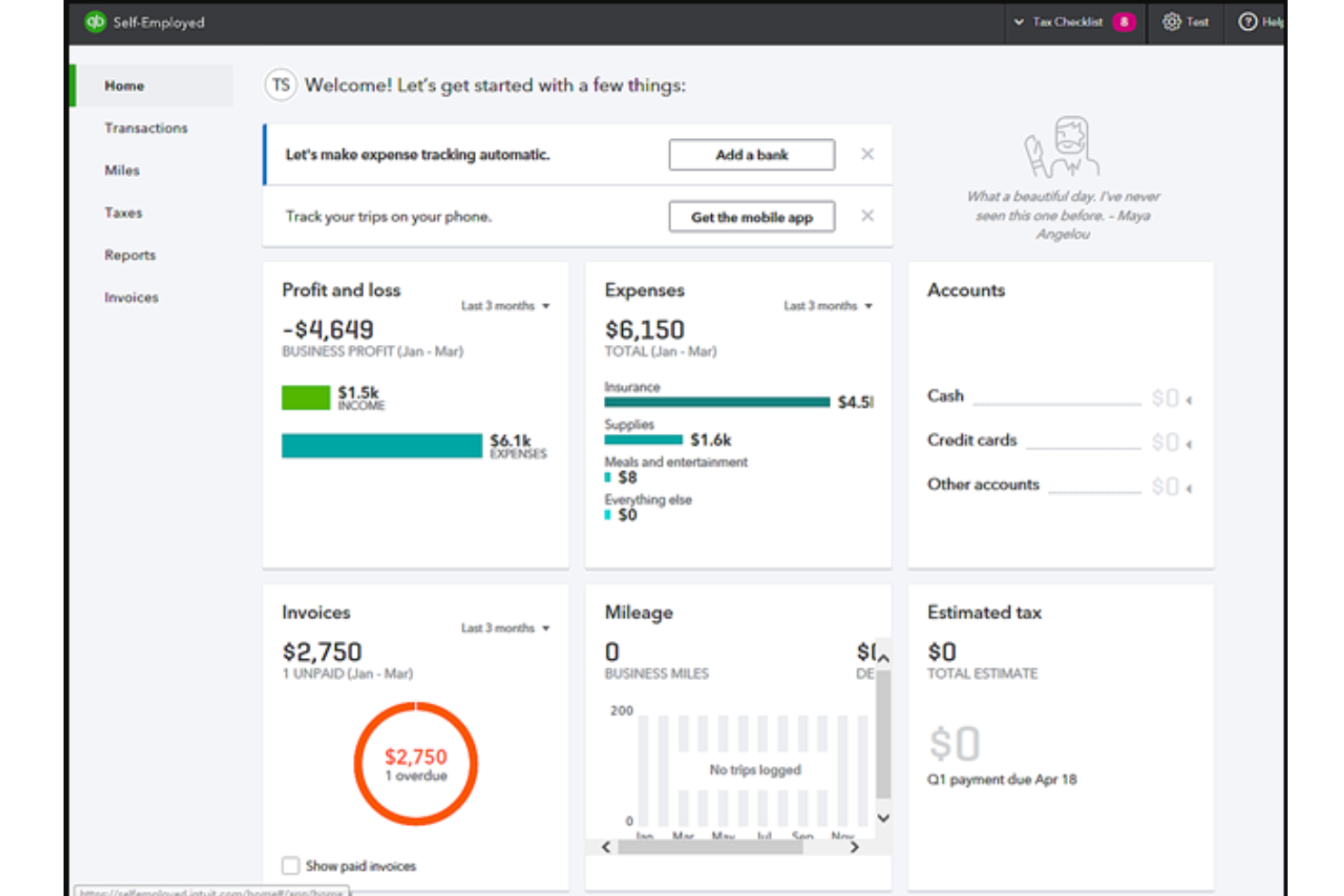
Task: Open Reports in sidebar
Action: [x=130, y=255]
